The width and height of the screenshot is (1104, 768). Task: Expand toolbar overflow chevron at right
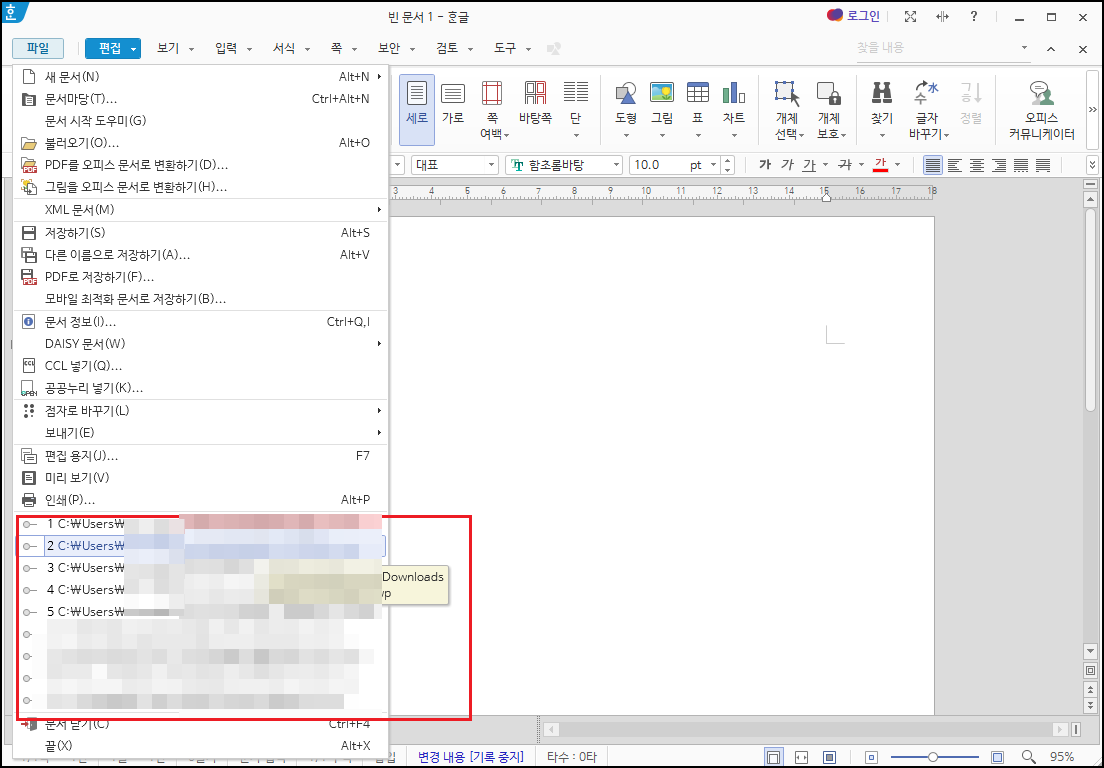click(x=1093, y=109)
